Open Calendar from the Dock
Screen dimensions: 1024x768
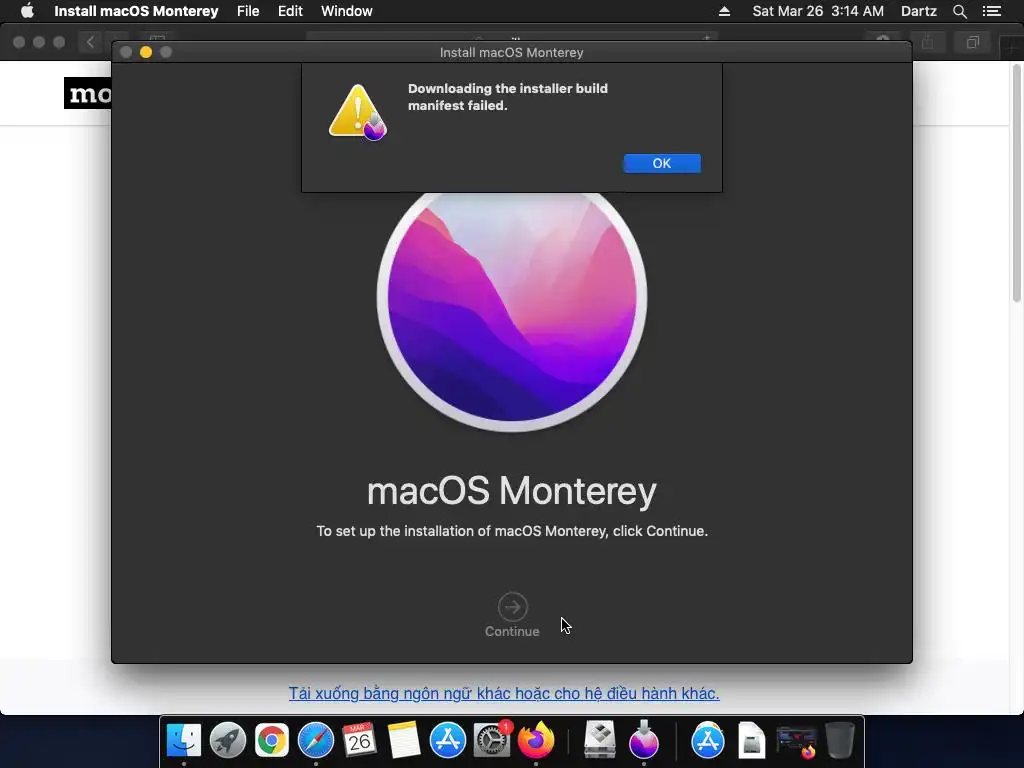pos(359,740)
